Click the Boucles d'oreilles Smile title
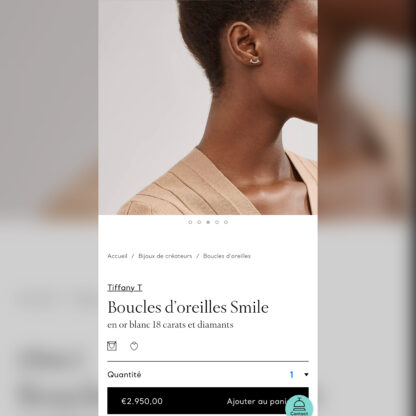The height and width of the screenshot is (416, 416). pyautogui.click(x=188, y=307)
